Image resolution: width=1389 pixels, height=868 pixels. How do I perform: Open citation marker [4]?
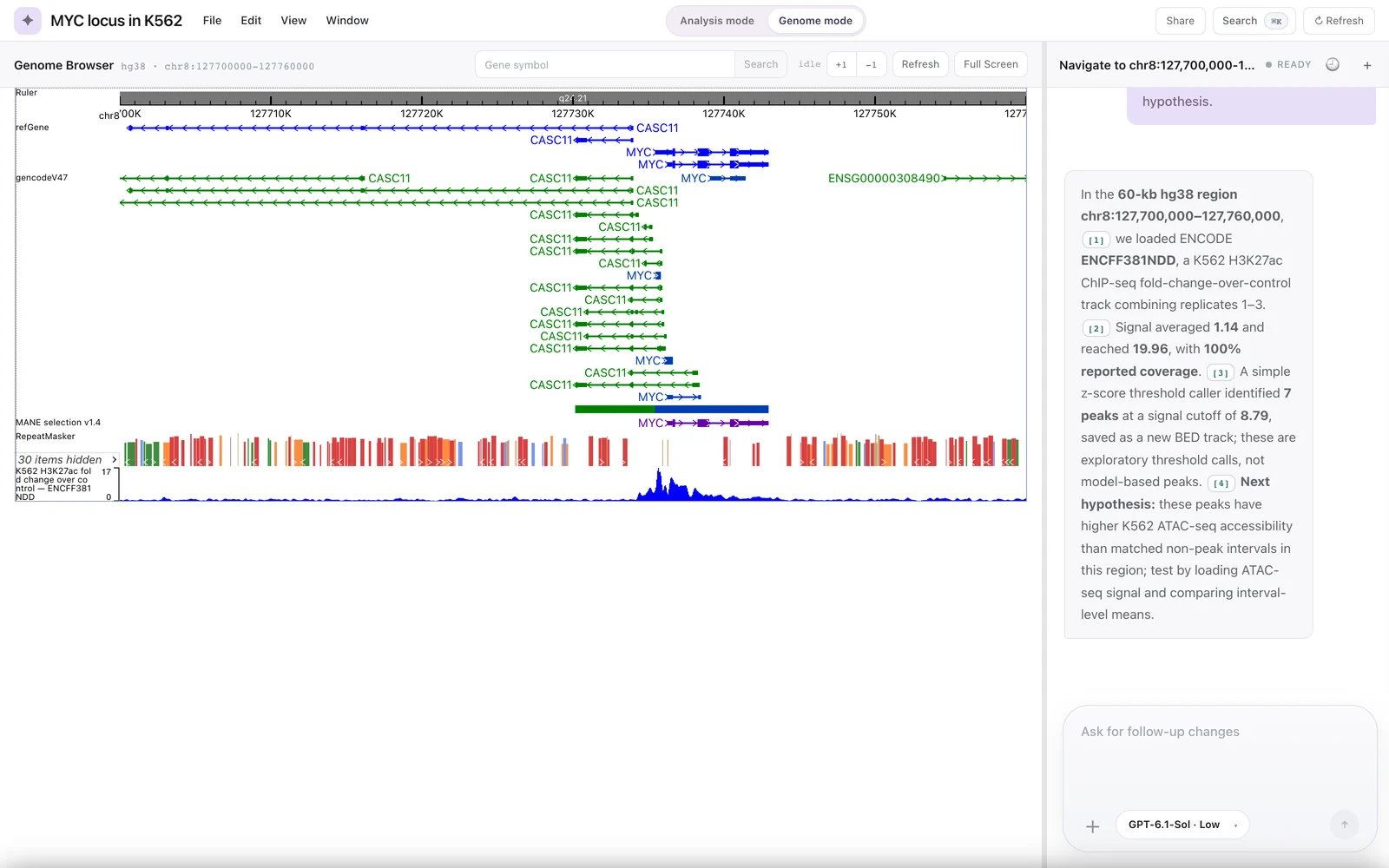tap(1221, 483)
